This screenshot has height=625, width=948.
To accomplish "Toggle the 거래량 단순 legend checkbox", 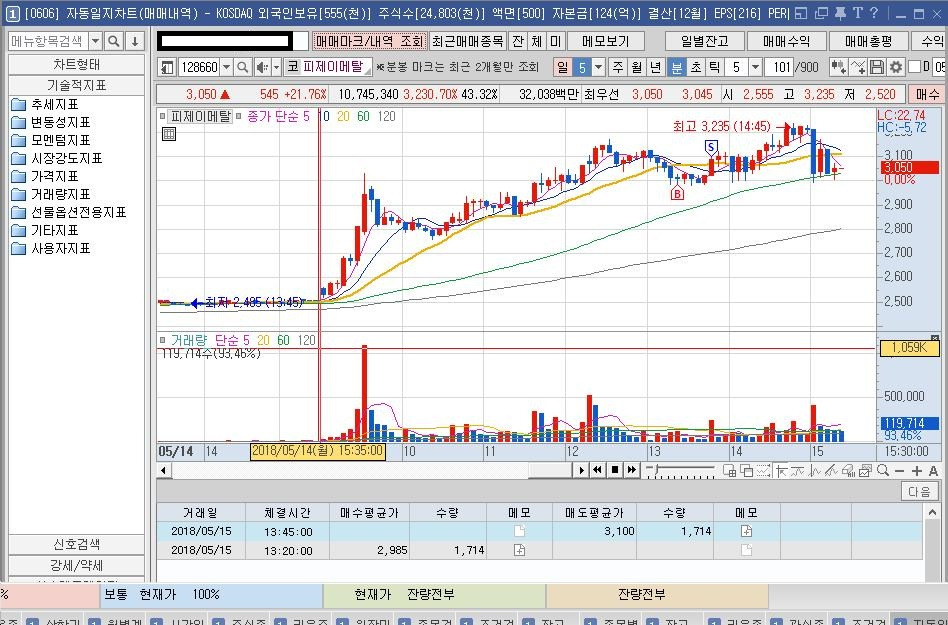I will point(163,340).
